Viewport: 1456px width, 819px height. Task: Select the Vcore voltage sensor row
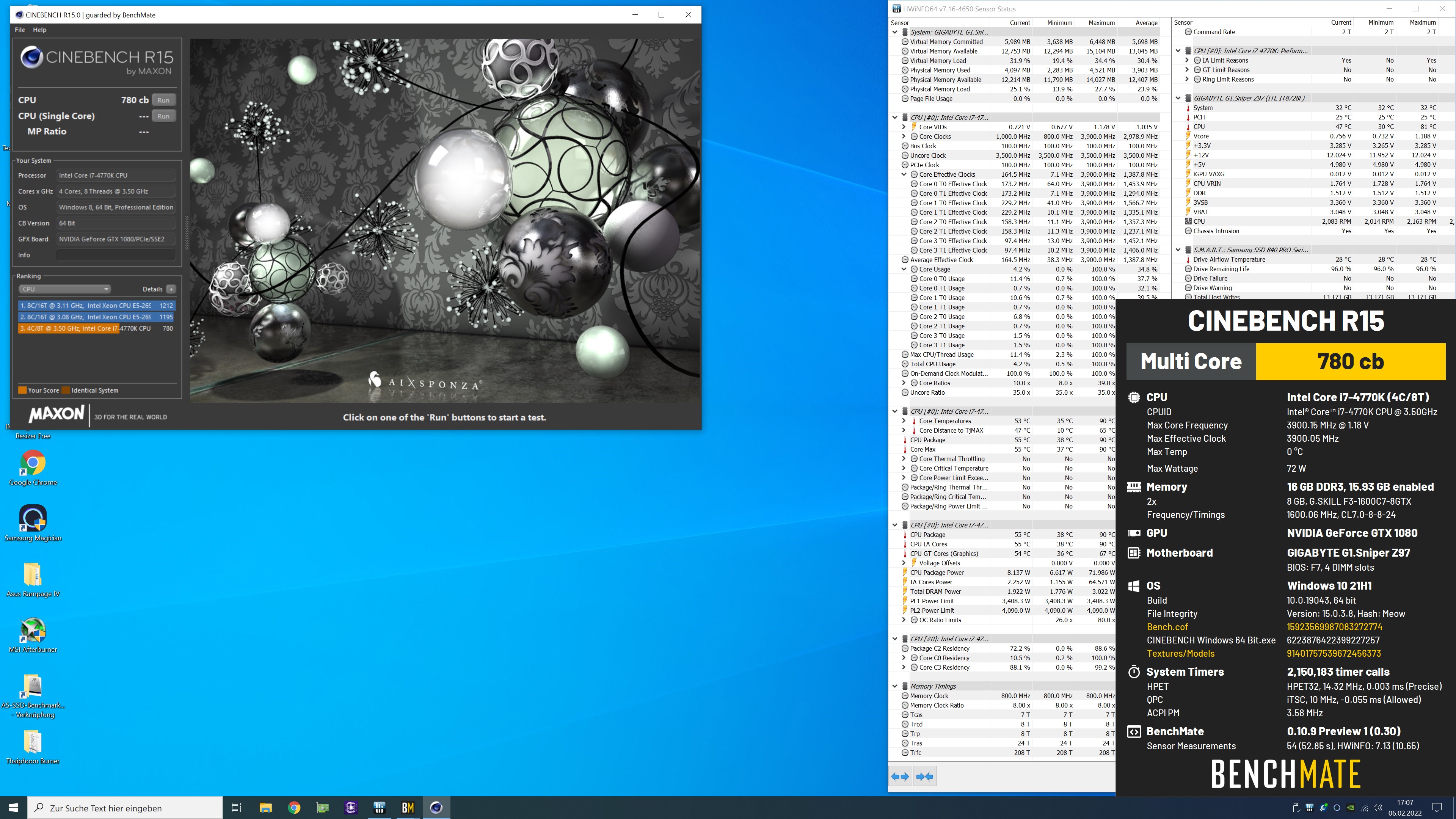coord(1313,136)
